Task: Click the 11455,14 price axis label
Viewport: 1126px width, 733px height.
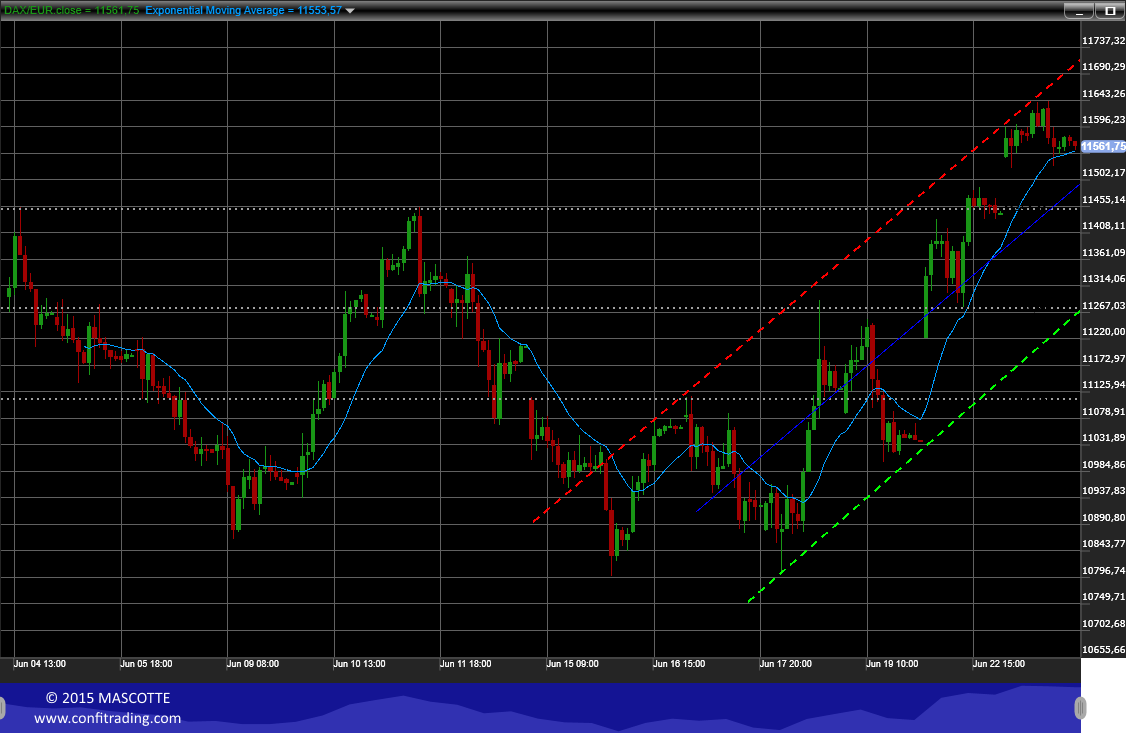Action: pos(1103,200)
